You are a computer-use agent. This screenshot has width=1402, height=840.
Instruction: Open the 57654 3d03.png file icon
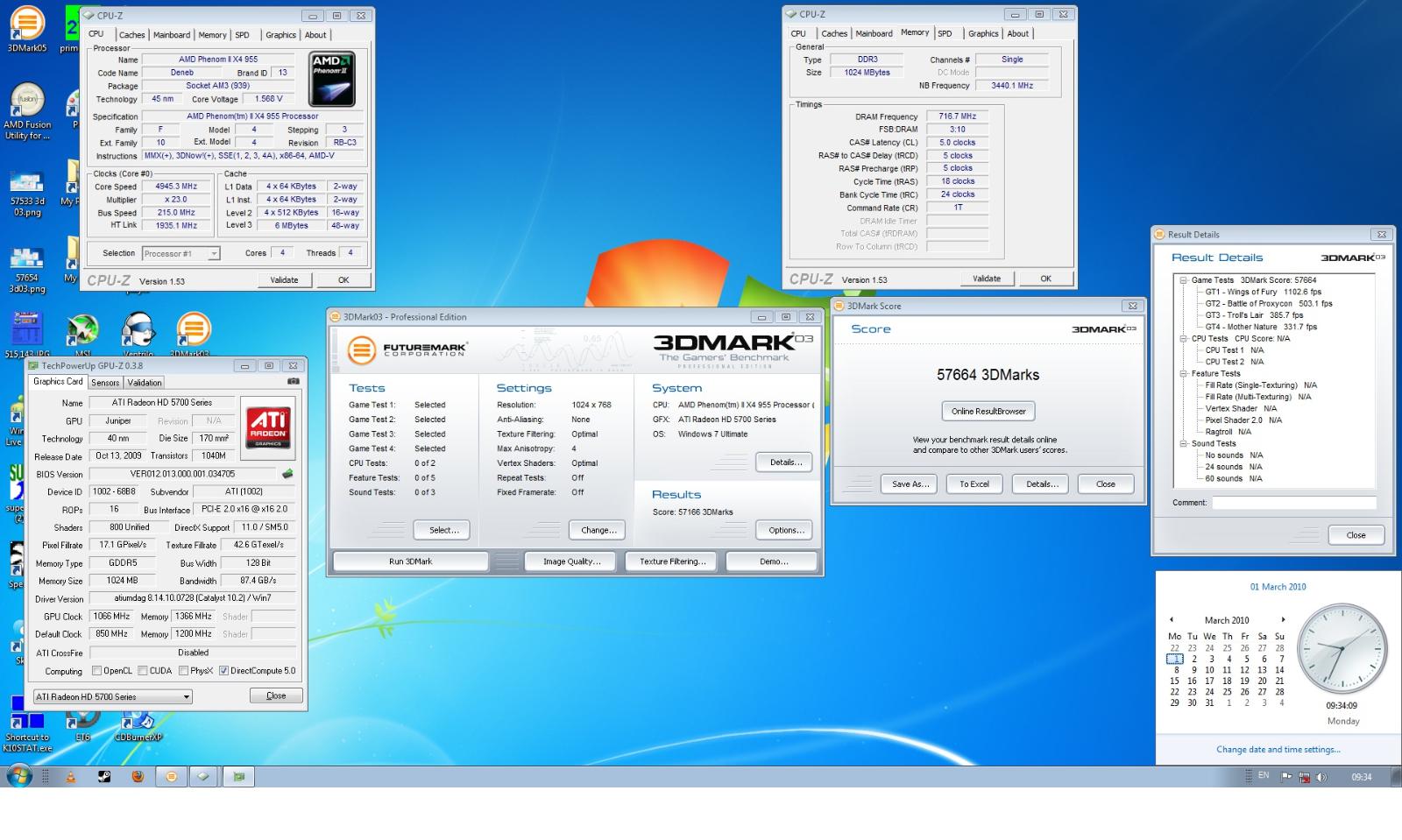coord(27,270)
